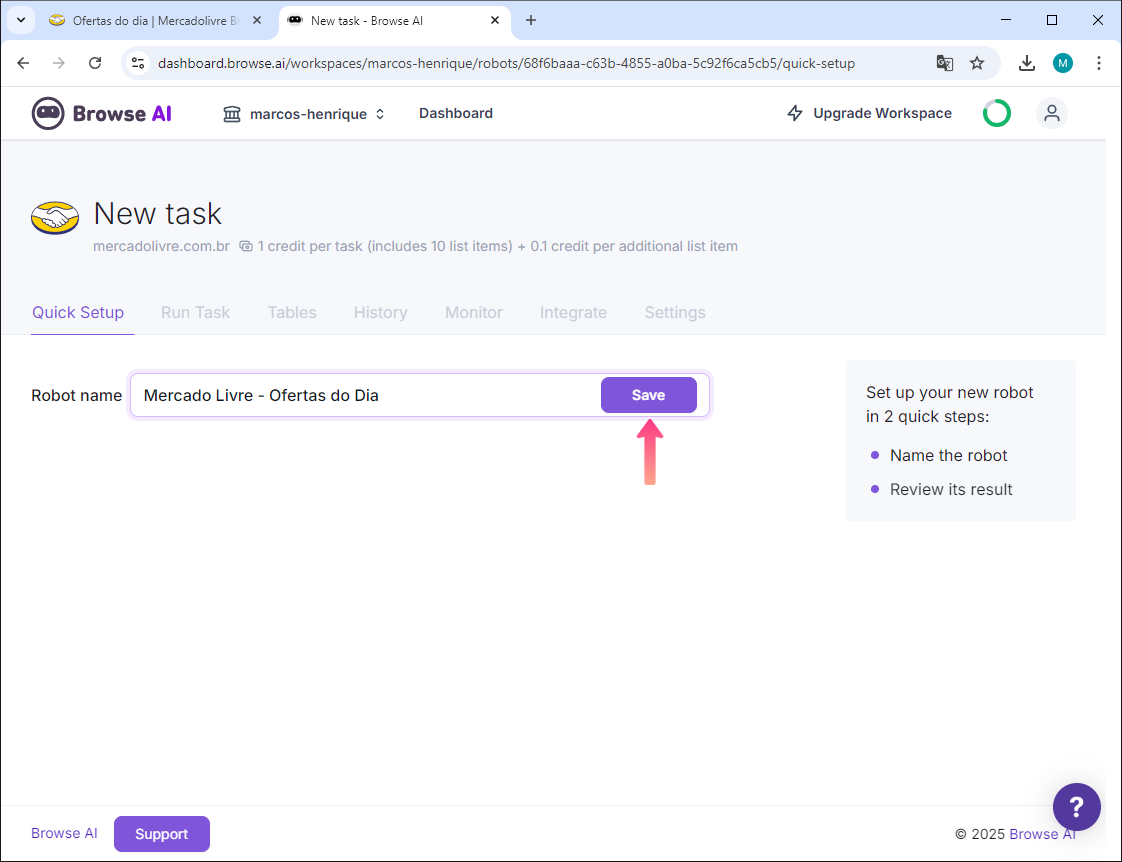Click the Browse AI wordmark
This screenshot has height=862, width=1122.
click(x=122, y=114)
